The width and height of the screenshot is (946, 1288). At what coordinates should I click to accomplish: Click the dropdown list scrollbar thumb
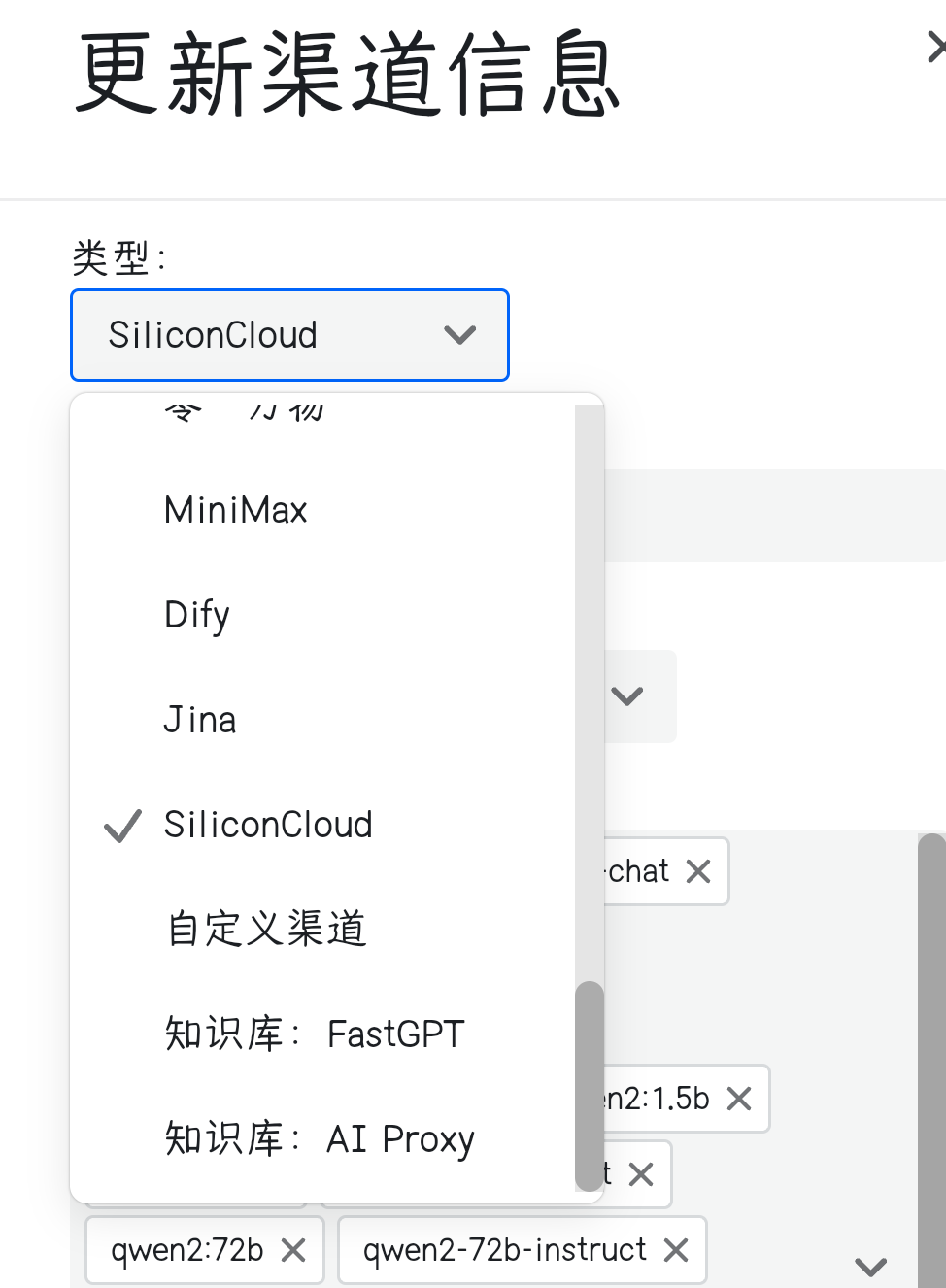coord(590,1086)
